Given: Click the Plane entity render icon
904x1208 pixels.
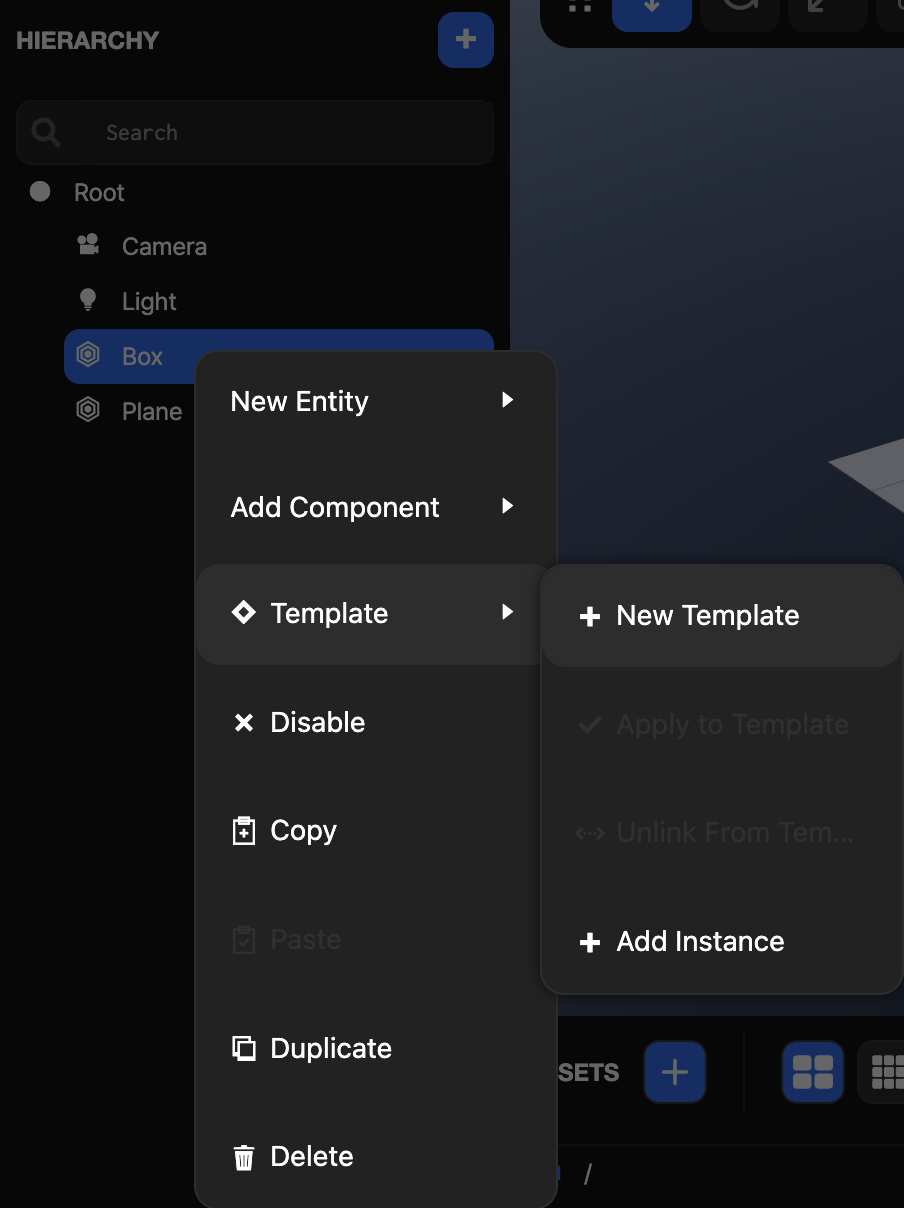Looking at the screenshot, I should (88, 410).
